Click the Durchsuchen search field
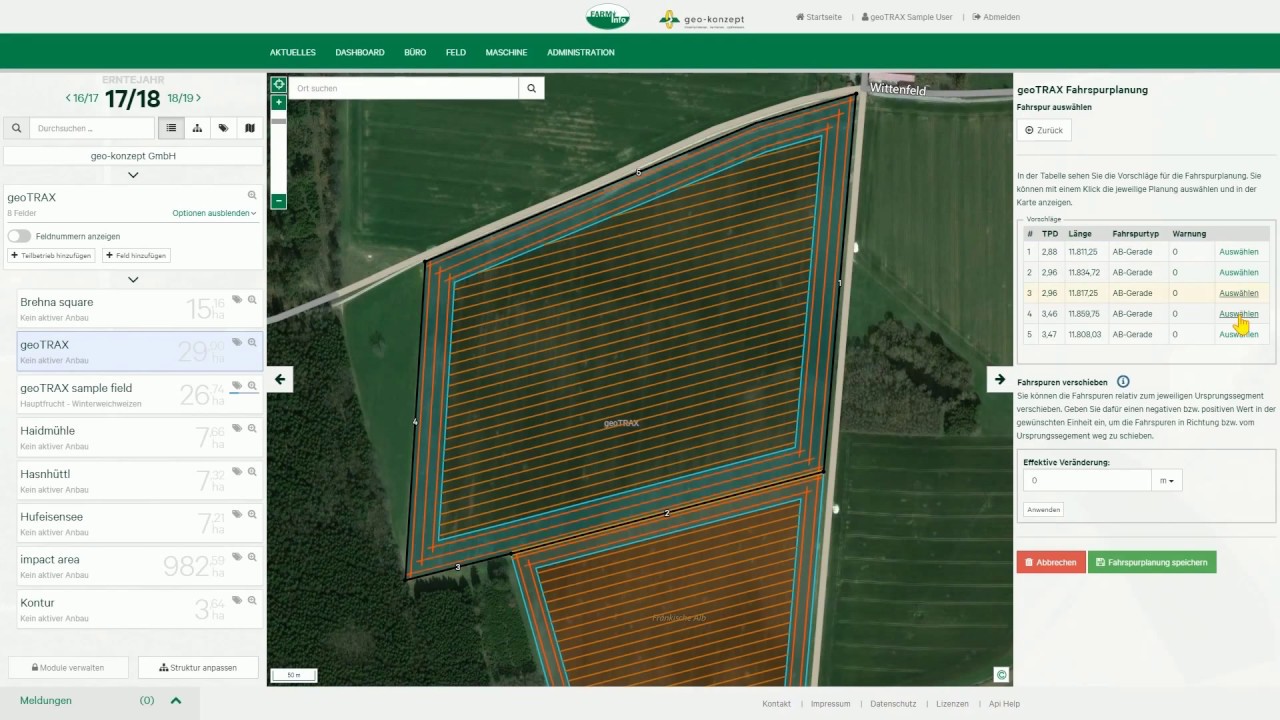Image resolution: width=1280 pixels, height=720 pixels. point(92,128)
